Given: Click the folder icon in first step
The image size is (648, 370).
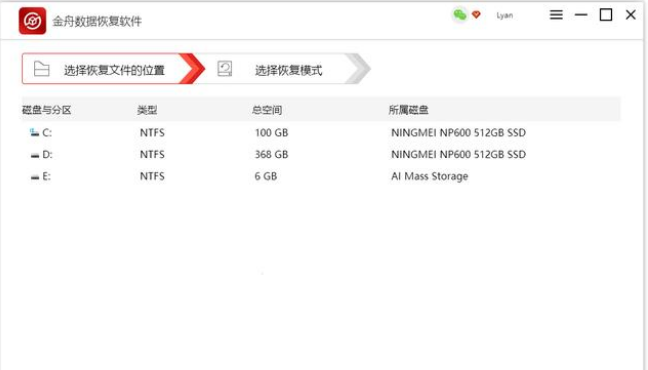Looking at the screenshot, I should [41, 69].
